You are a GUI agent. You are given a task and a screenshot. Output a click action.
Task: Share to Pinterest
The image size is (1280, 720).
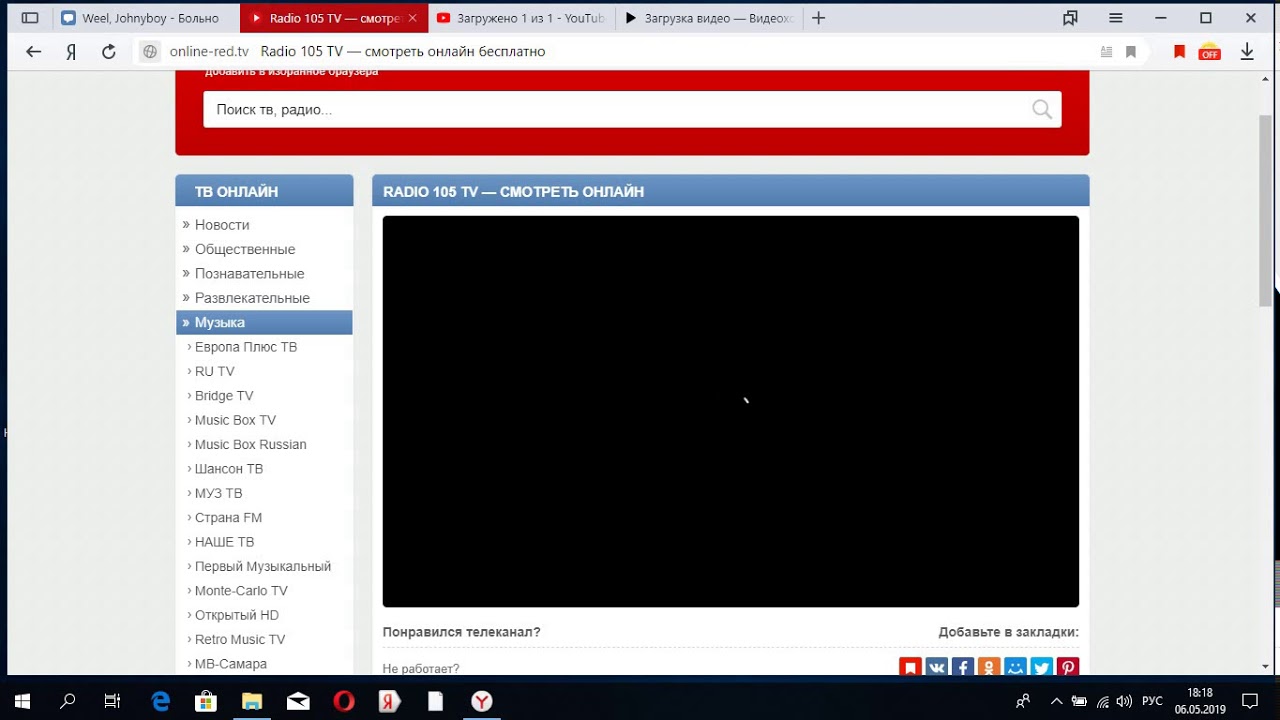click(x=1068, y=667)
